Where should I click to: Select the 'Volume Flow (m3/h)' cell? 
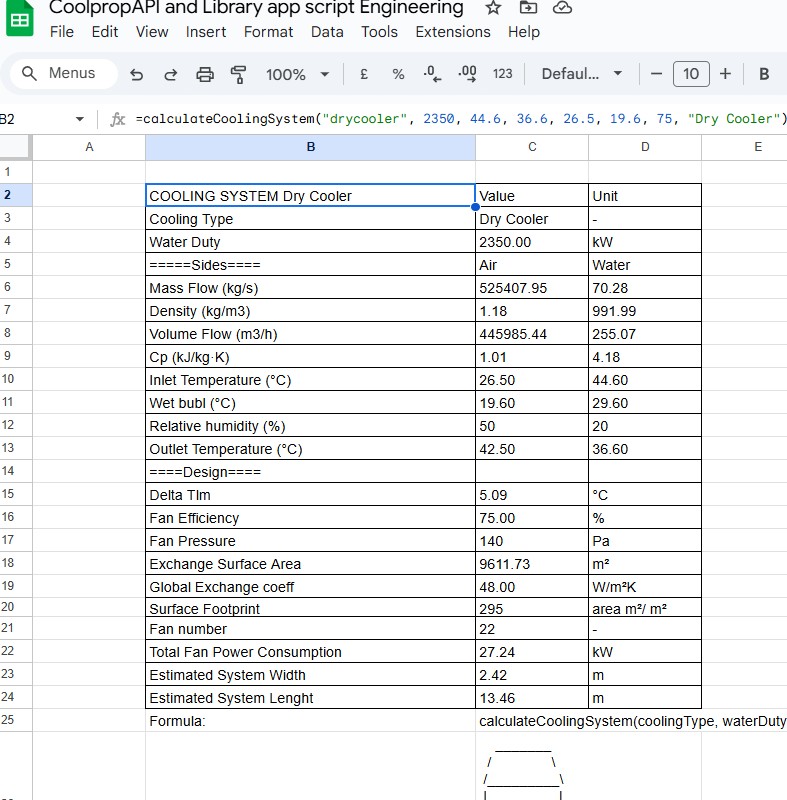coord(310,333)
